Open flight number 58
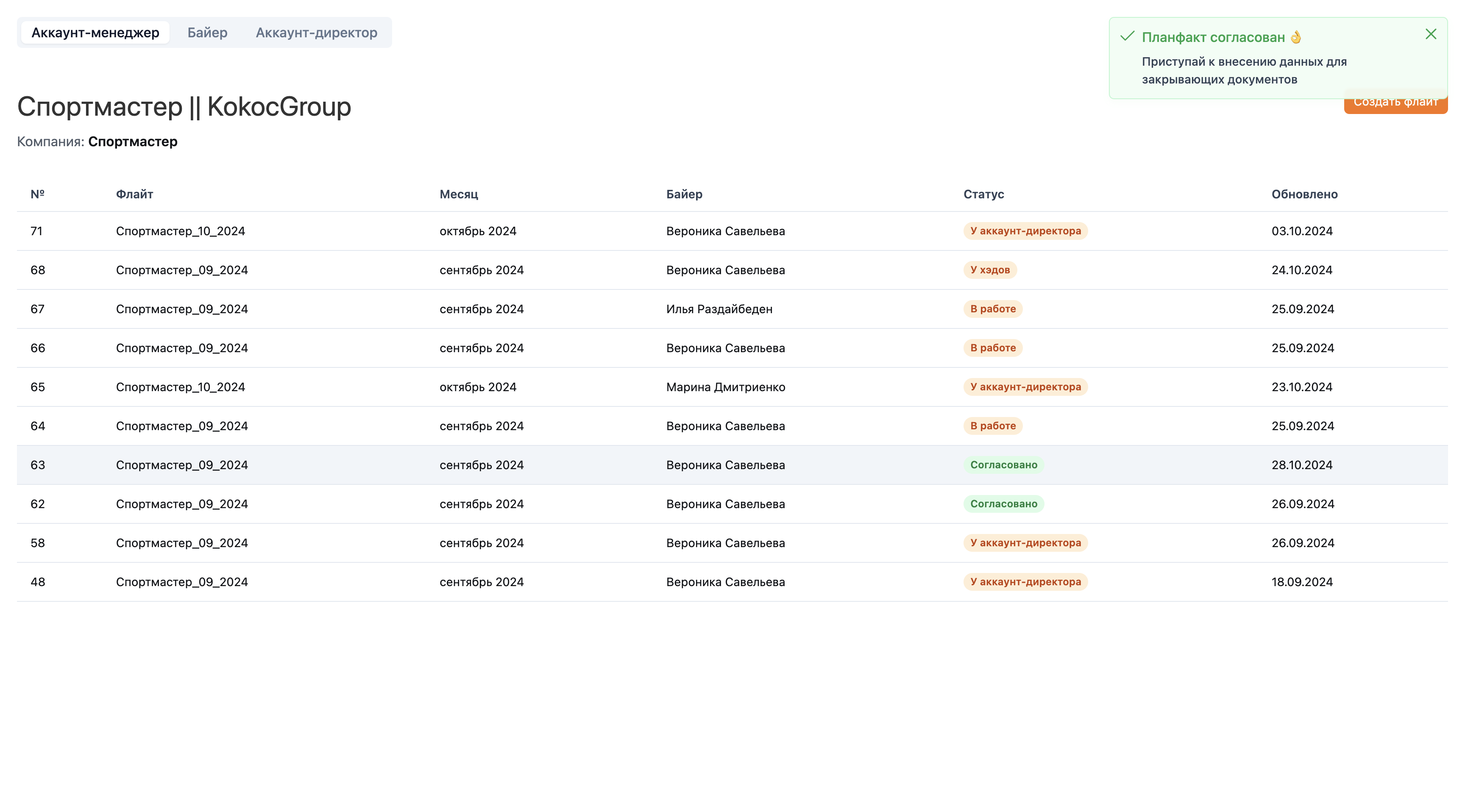The image size is (1465, 812). point(732,542)
